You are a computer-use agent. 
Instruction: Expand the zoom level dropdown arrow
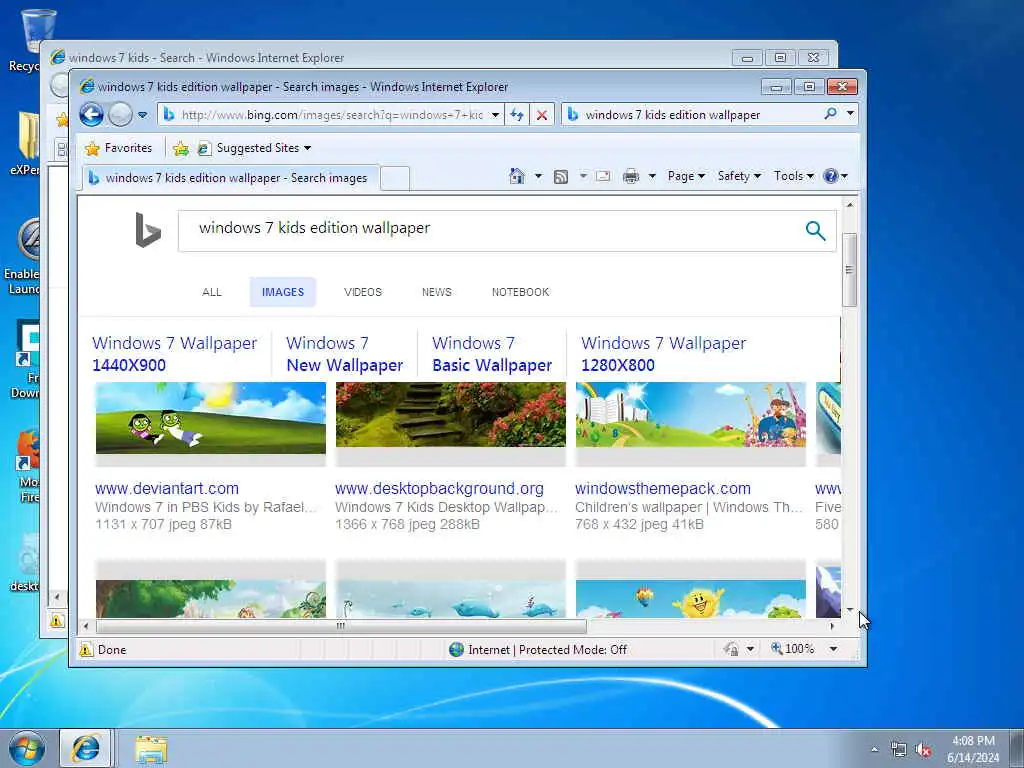click(x=833, y=649)
